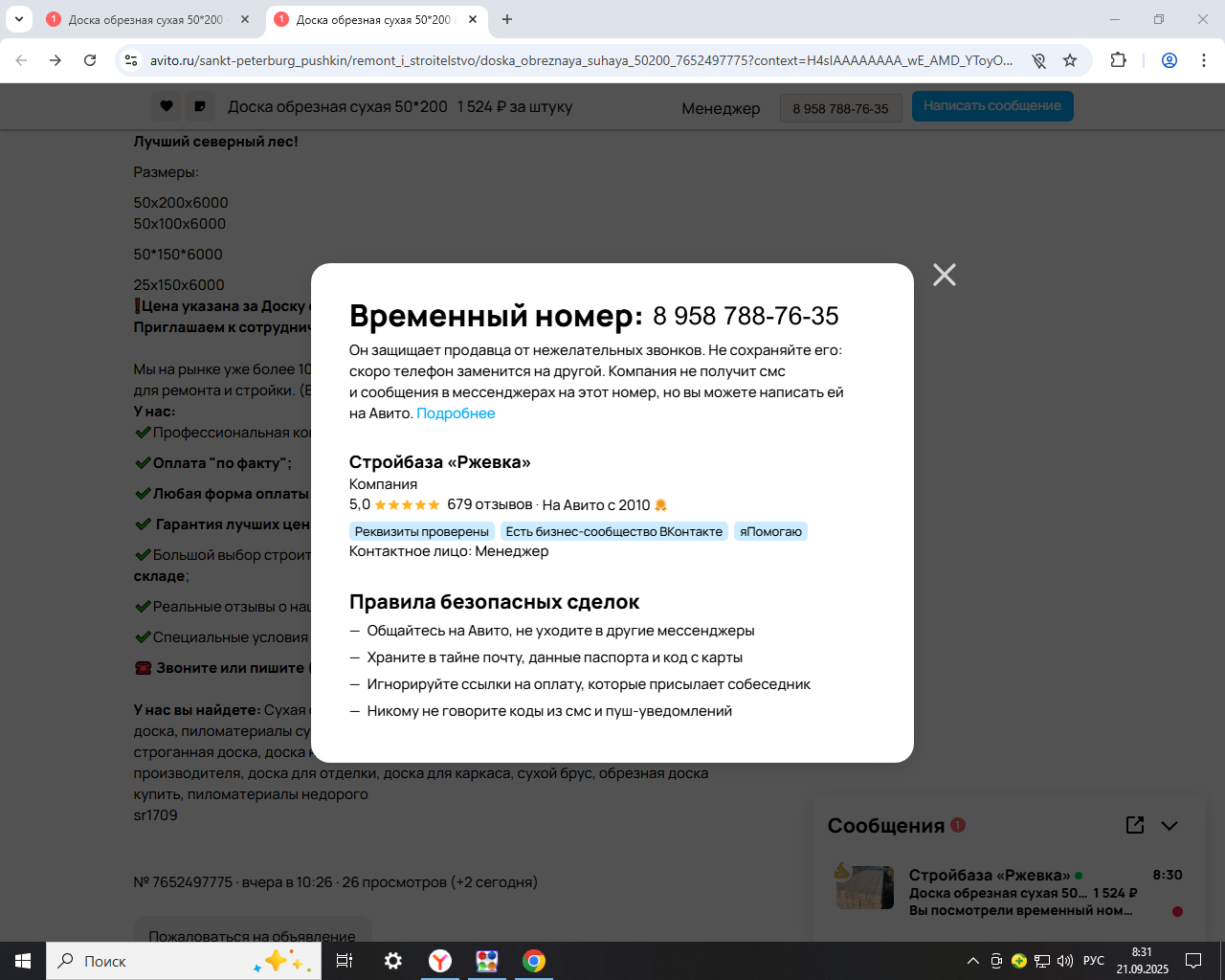
Task: Click the 50x200x6000 size text
Action: 181,203
